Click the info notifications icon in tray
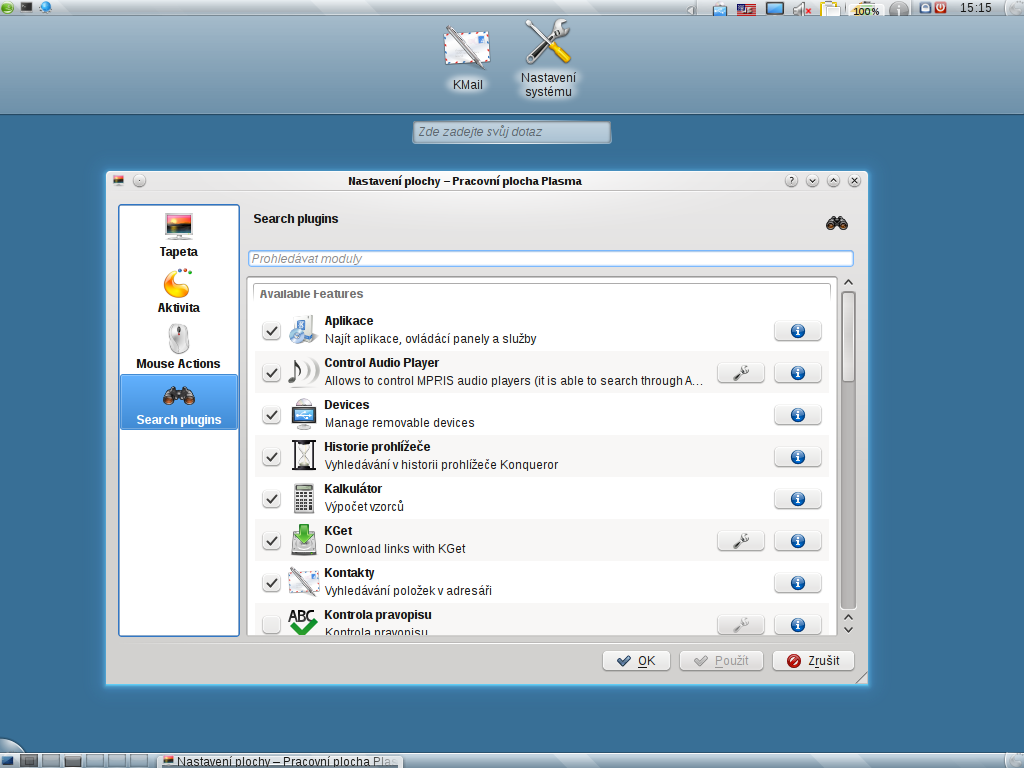The image size is (1024, 768). (899, 8)
